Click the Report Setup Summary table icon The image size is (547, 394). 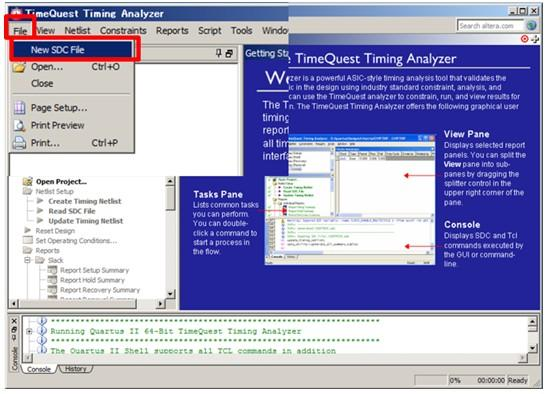(x=52, y=270)
